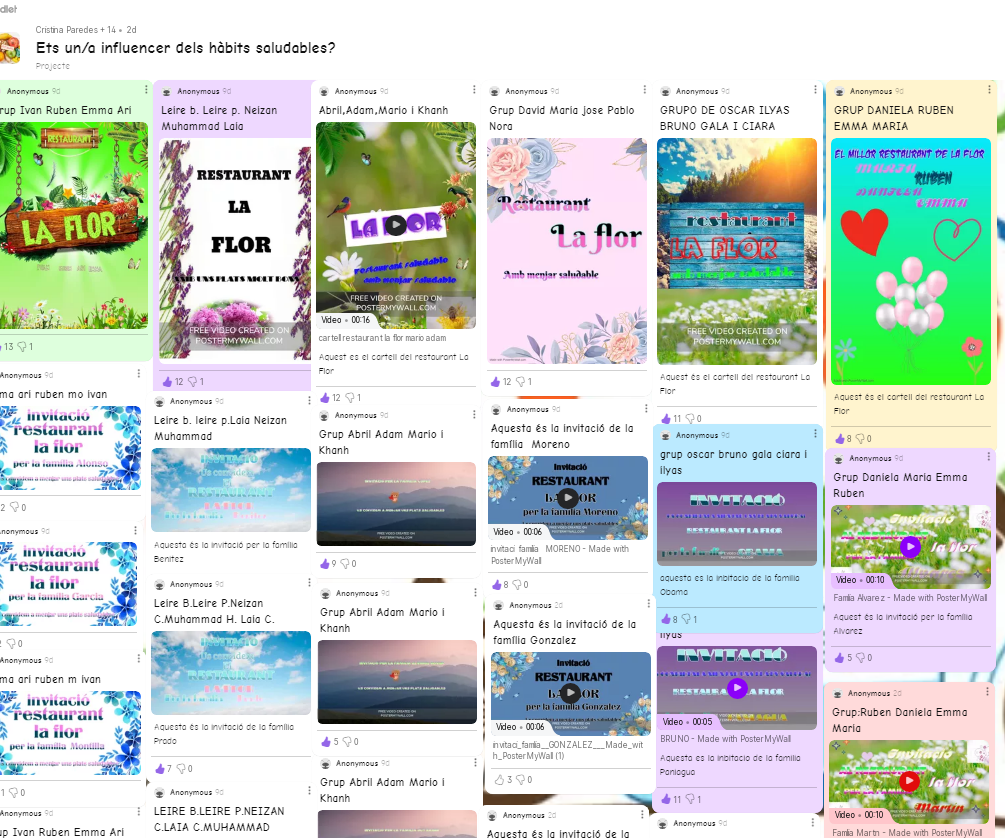Click thumbs up on Leire b. Leire p. poster post
Screen dimensions: 1005x838
(x=167, y=382)
